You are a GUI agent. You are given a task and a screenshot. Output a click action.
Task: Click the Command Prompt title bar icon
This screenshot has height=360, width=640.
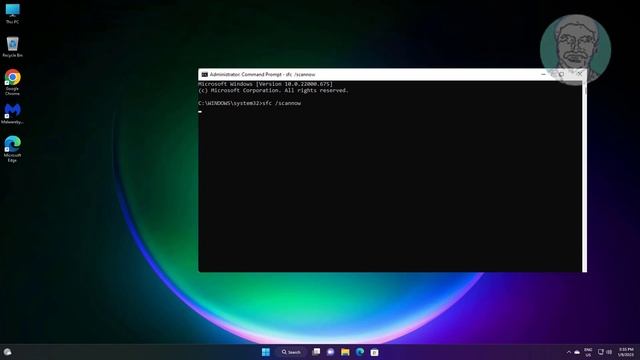(204, 75)
